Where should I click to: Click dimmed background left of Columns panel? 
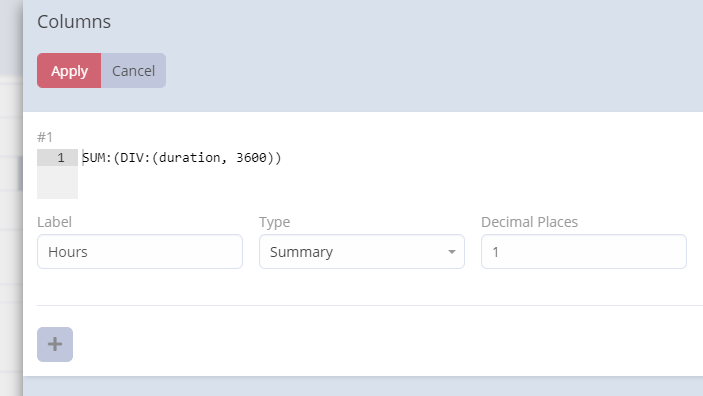pos(11,197)
